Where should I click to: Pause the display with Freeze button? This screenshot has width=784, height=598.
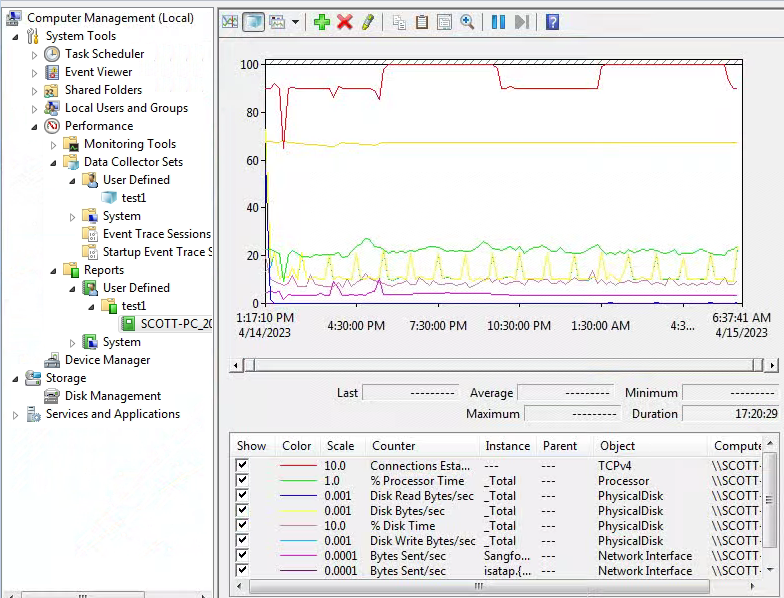coord(498,22)
